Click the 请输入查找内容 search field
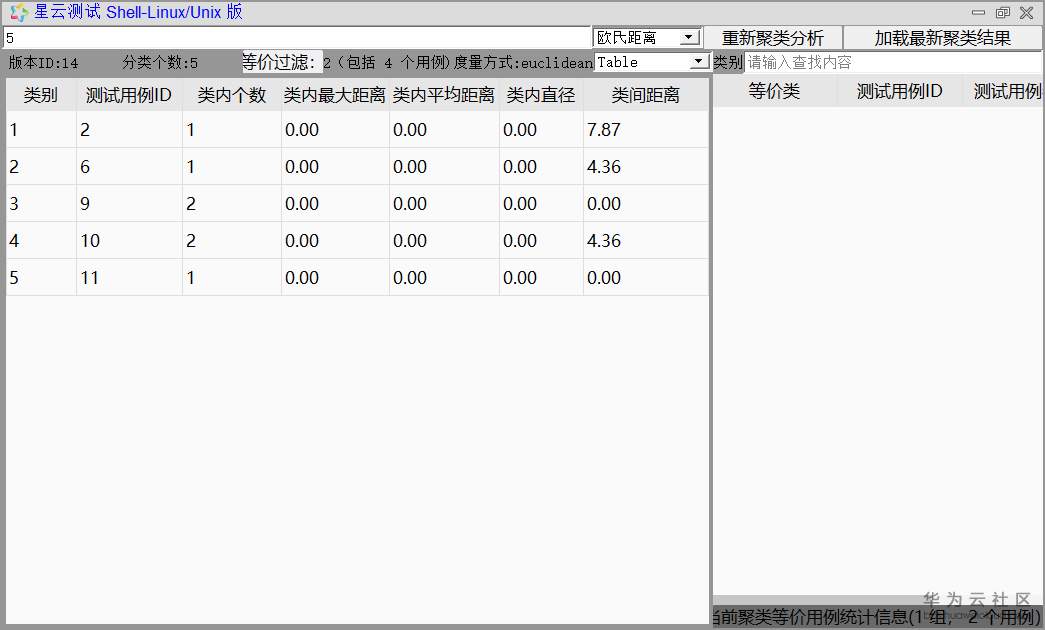This screenshot has width=1045, height=630. [892, 63]
